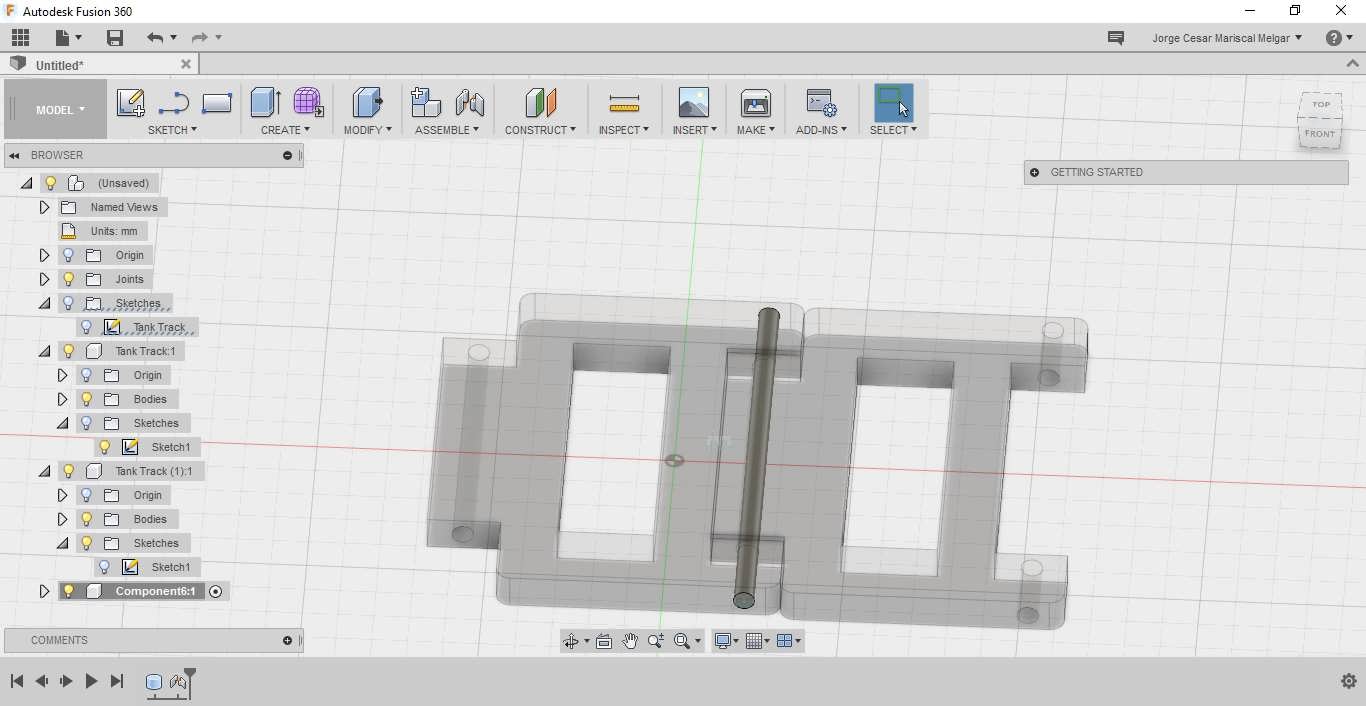This screenshot has width=1366, height=706.
Task: Open the CONSTRUCT menu
Action: pos(540,130)
